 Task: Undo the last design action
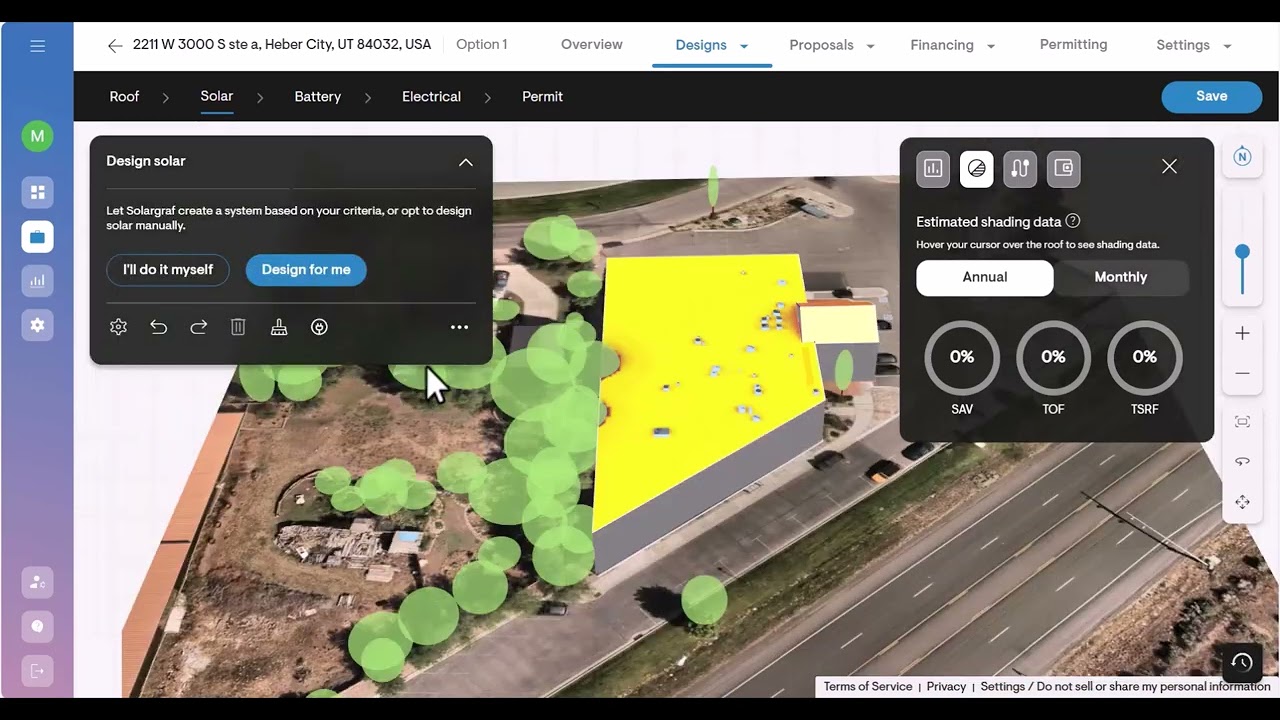158,327
